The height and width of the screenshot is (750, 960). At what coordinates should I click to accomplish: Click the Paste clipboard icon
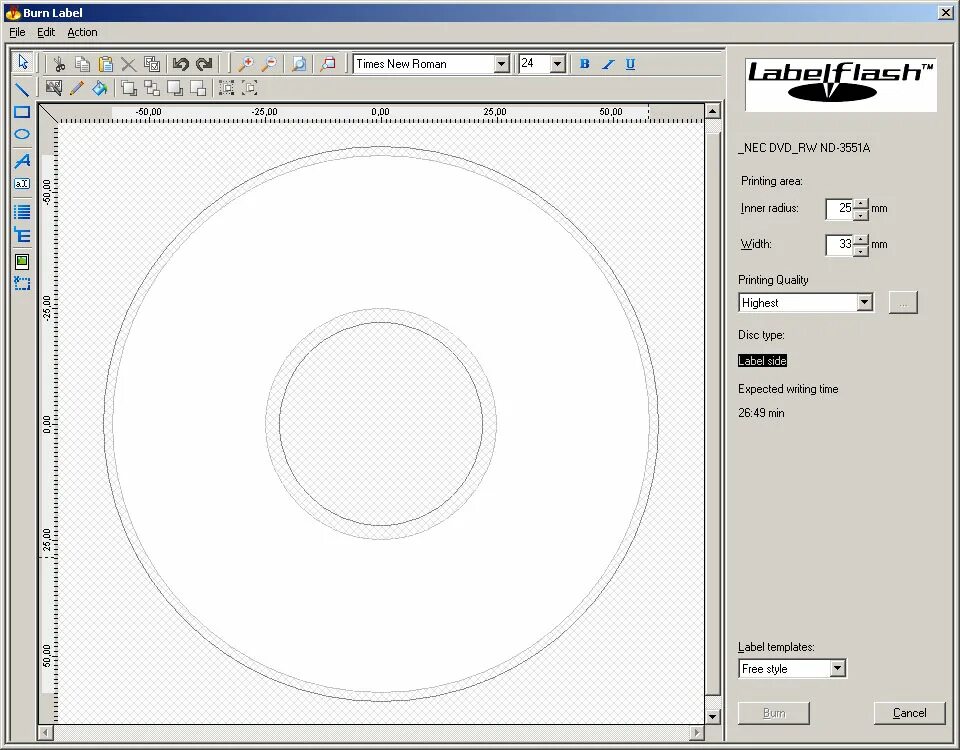point(106,64)
